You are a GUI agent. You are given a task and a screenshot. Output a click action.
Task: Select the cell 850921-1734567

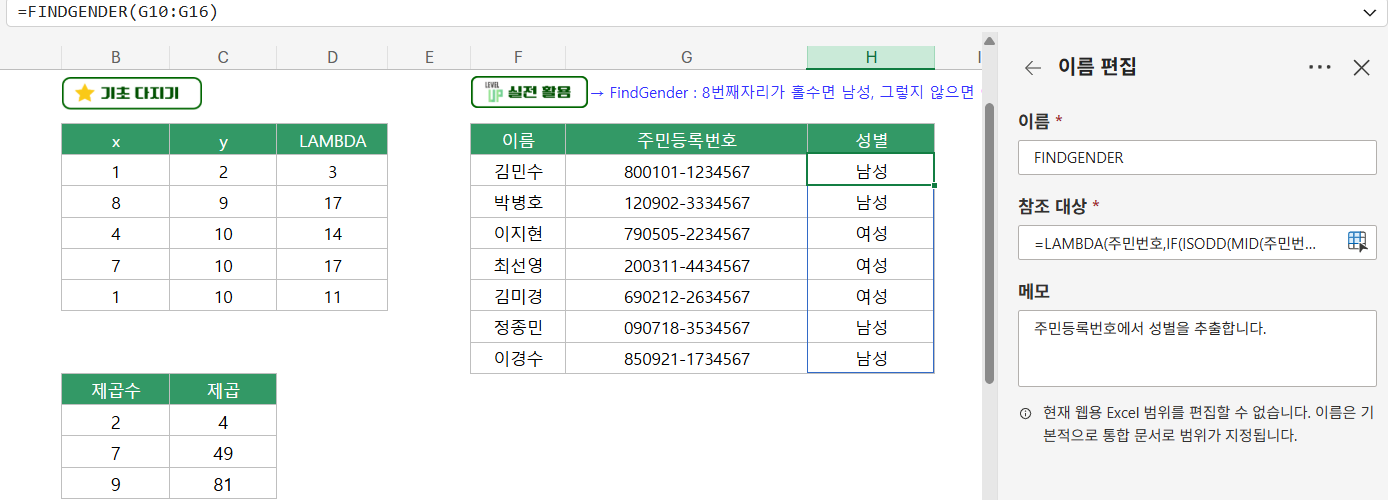686,358
